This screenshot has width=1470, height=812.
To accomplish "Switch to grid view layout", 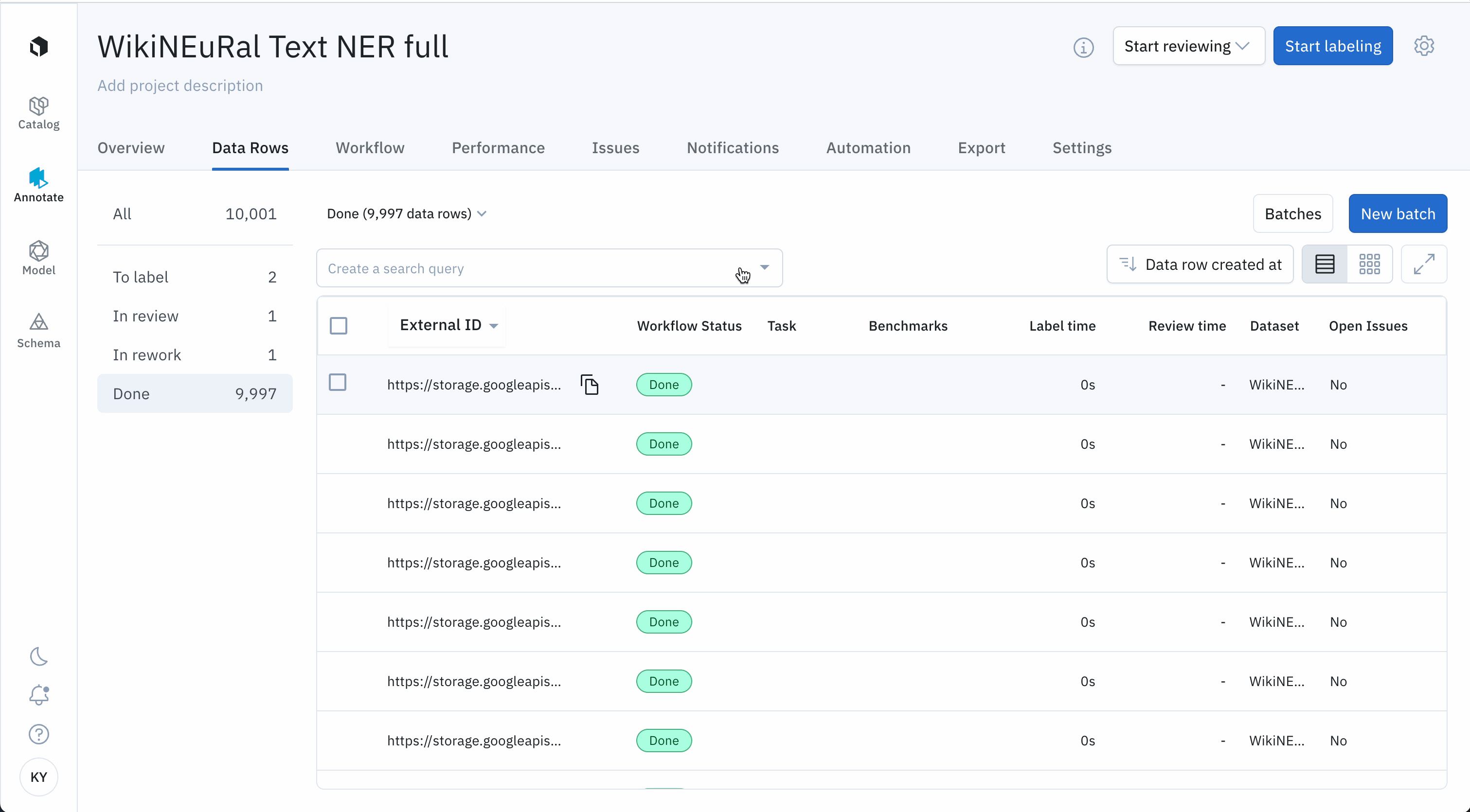I will point(1369,264).
